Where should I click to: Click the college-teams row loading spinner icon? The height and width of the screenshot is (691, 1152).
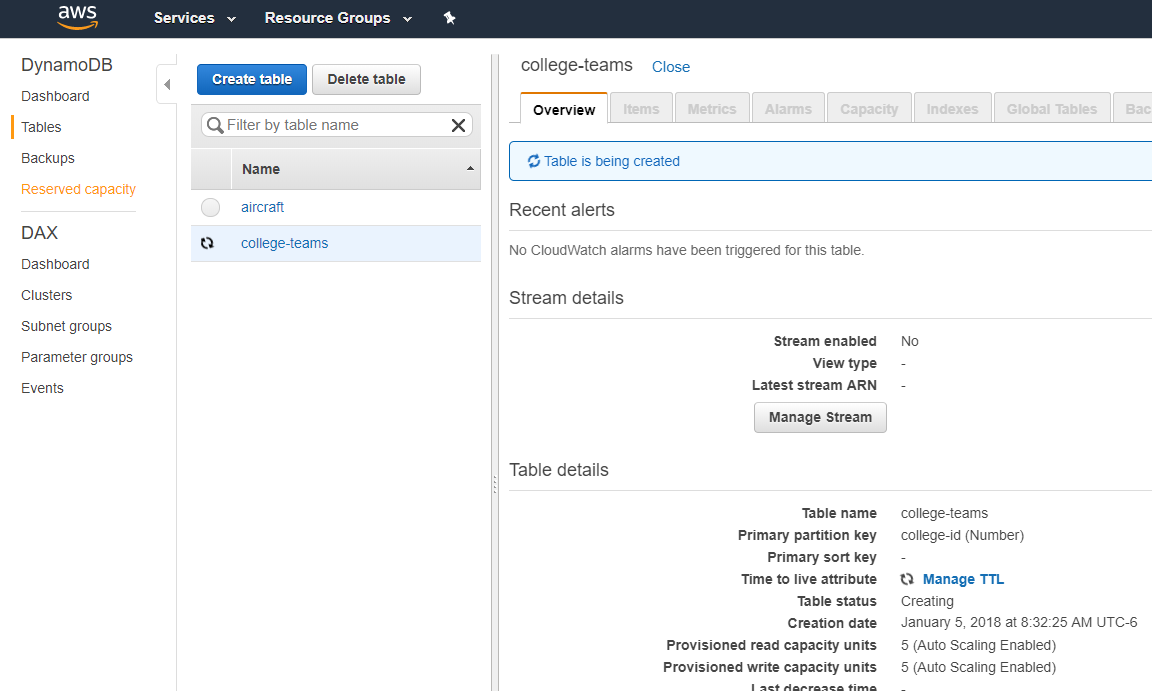(x=207, y=243)
